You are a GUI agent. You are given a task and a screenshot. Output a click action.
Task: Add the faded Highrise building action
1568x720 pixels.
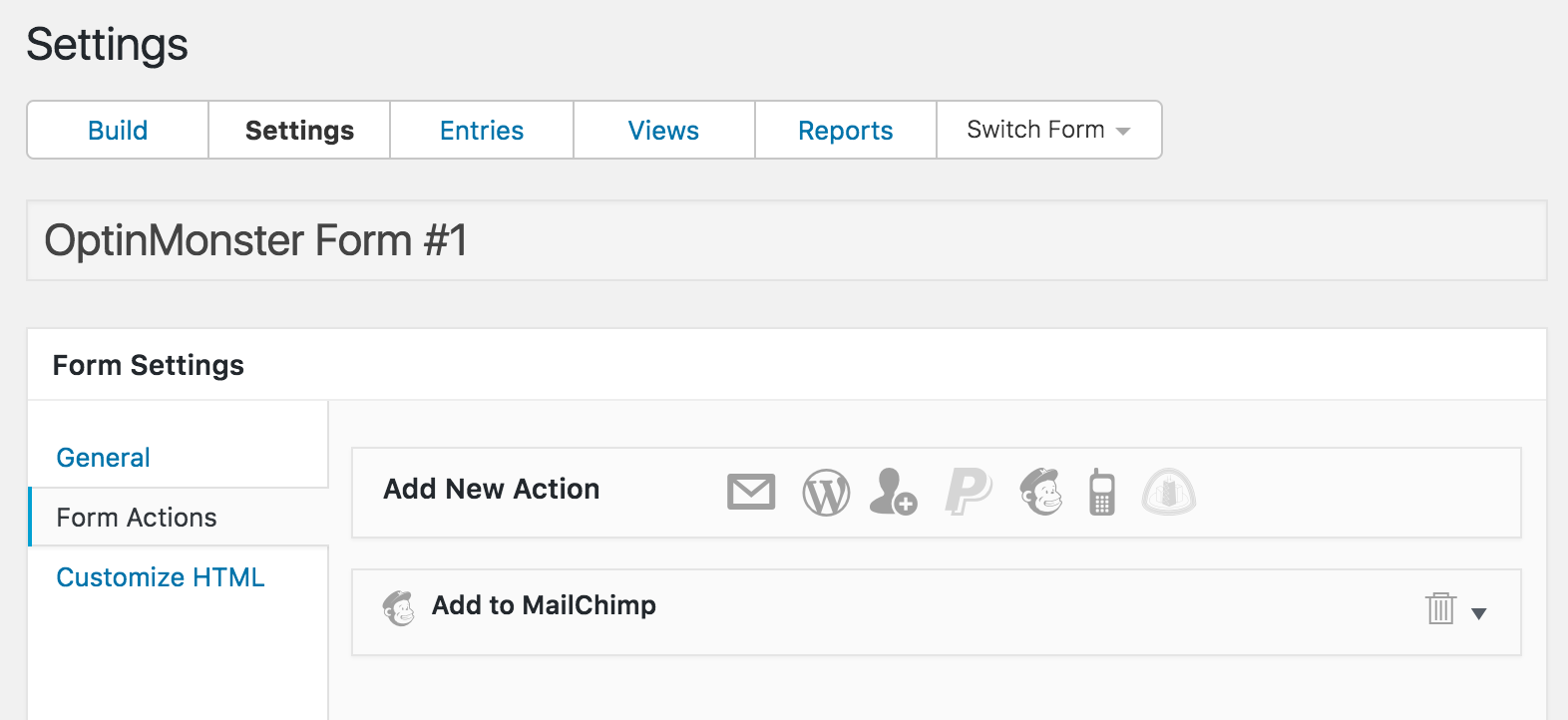click(1169, 492)
